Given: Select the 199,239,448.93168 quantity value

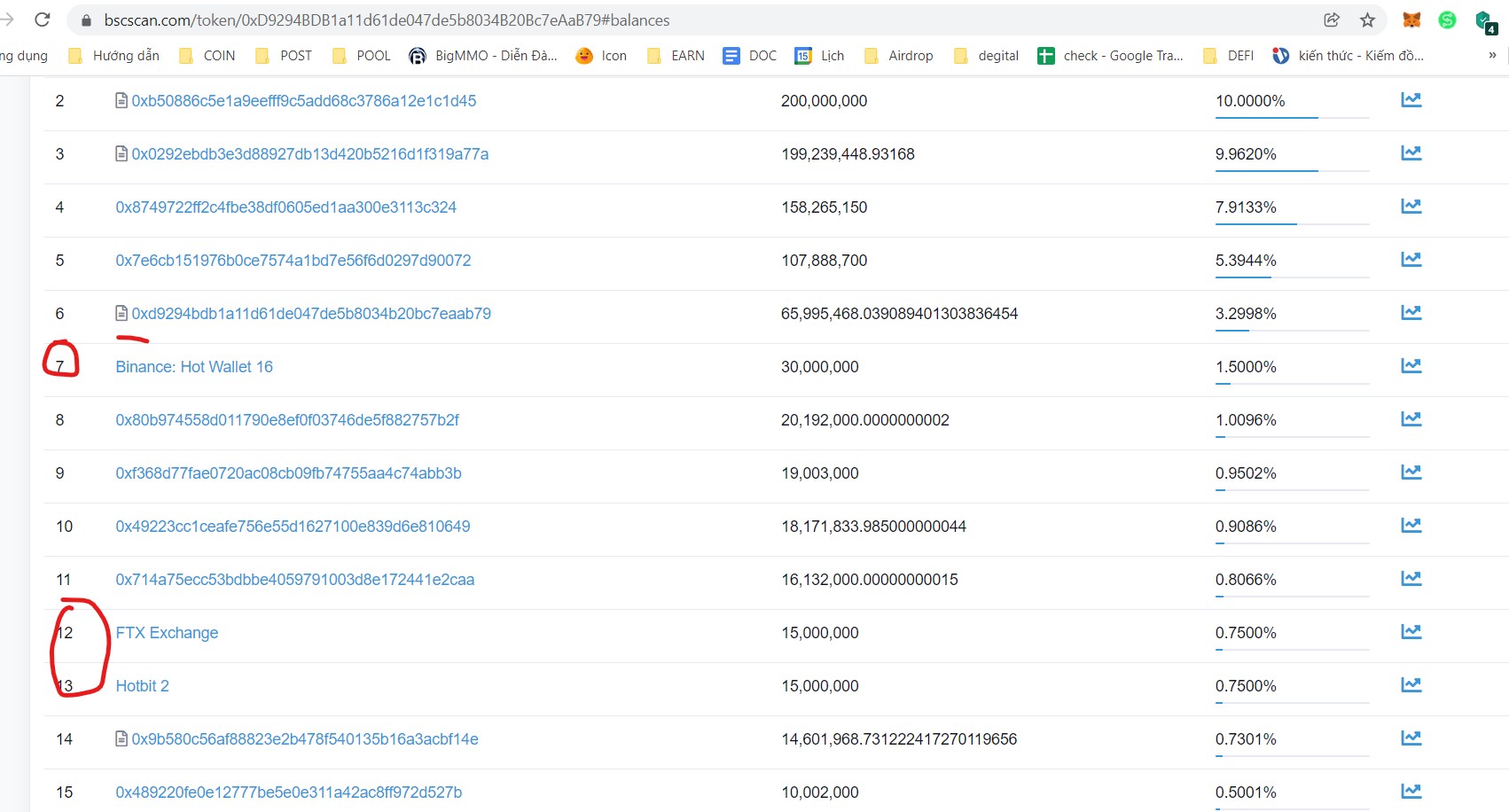Looking at the screenshot, I should click(x=848, y=154).
